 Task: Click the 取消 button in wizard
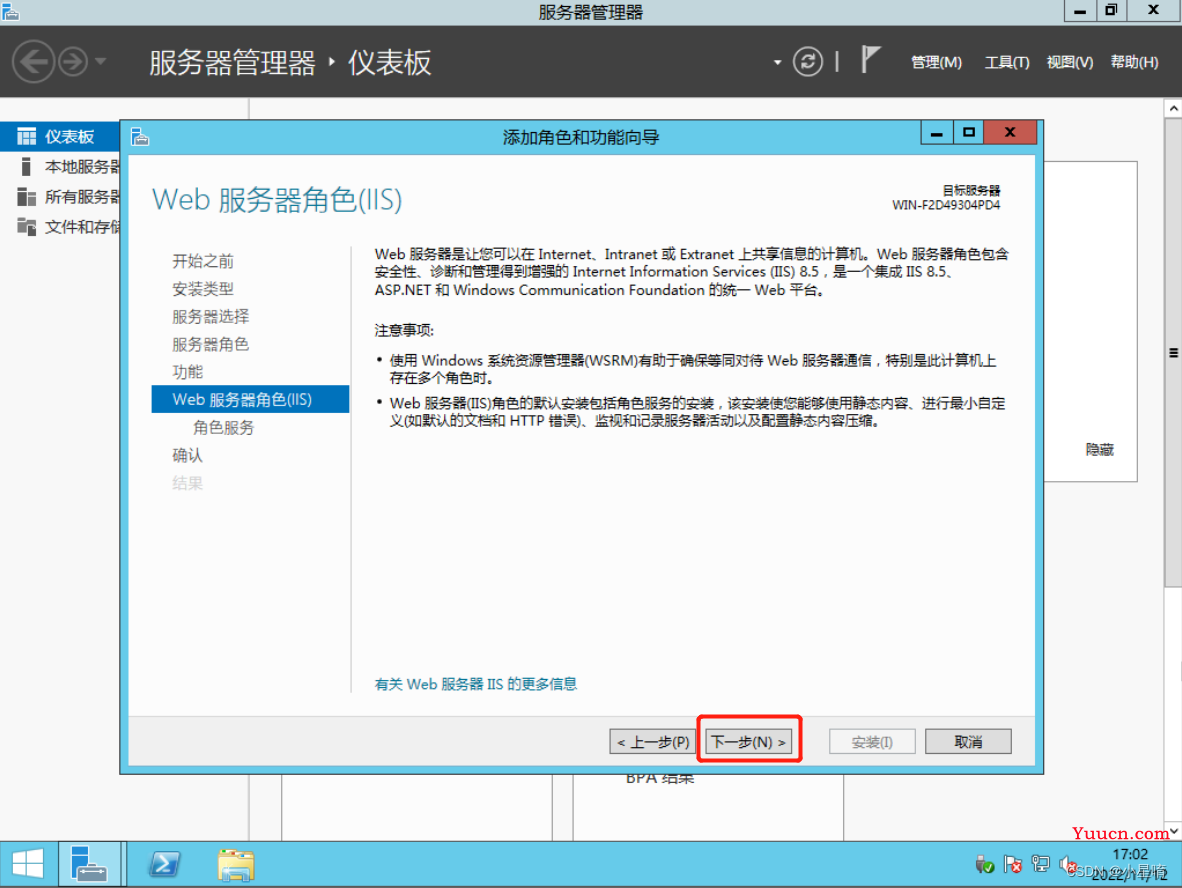(968, 742)
